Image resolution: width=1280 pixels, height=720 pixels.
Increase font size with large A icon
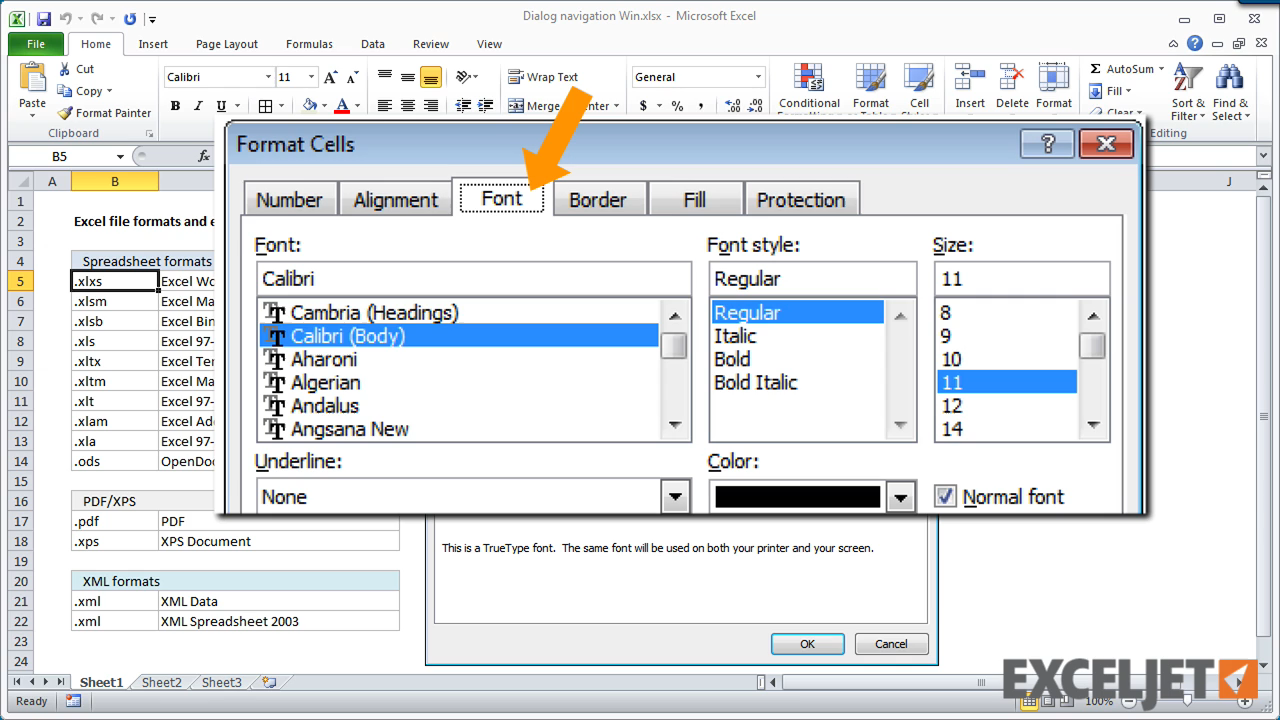[x=331, y=77]
